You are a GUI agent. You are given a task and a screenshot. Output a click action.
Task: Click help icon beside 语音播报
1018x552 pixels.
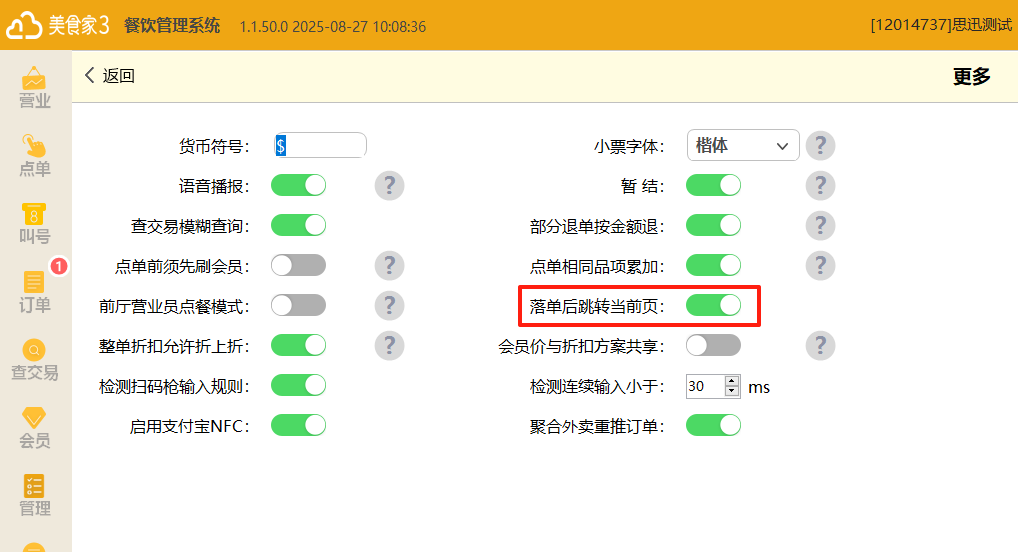pos(389,185)
